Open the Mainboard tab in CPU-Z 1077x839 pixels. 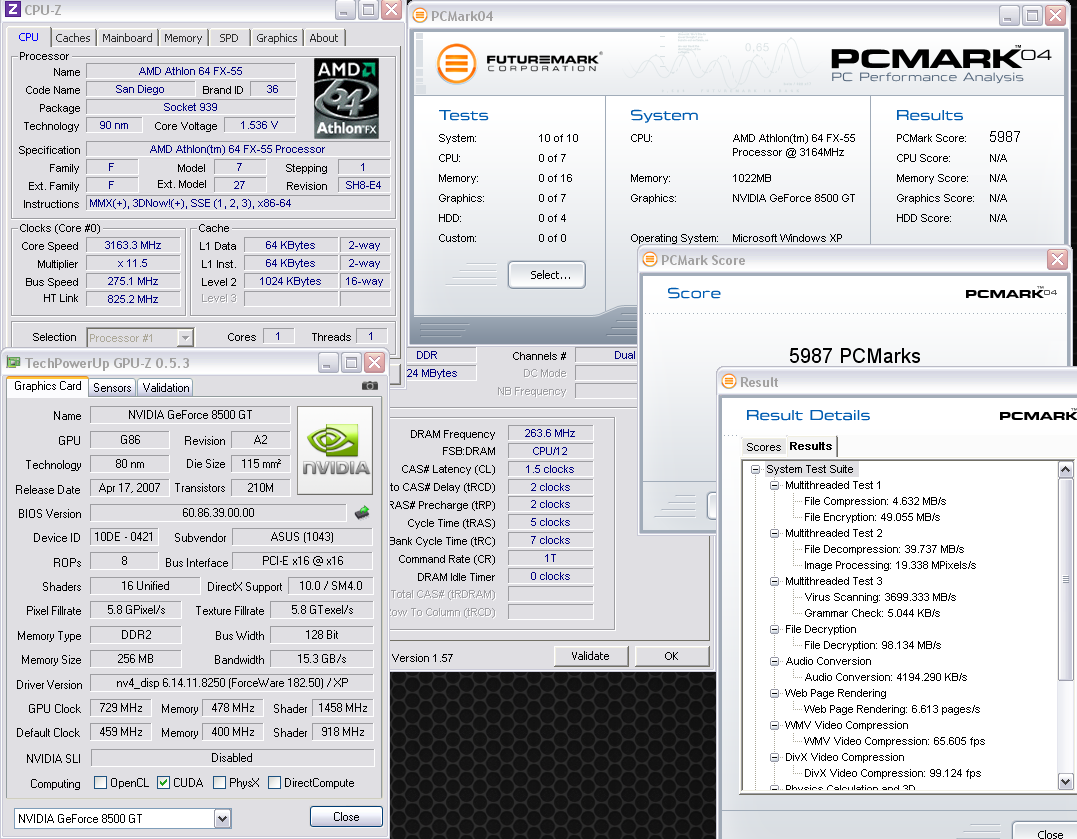(127, 38)
